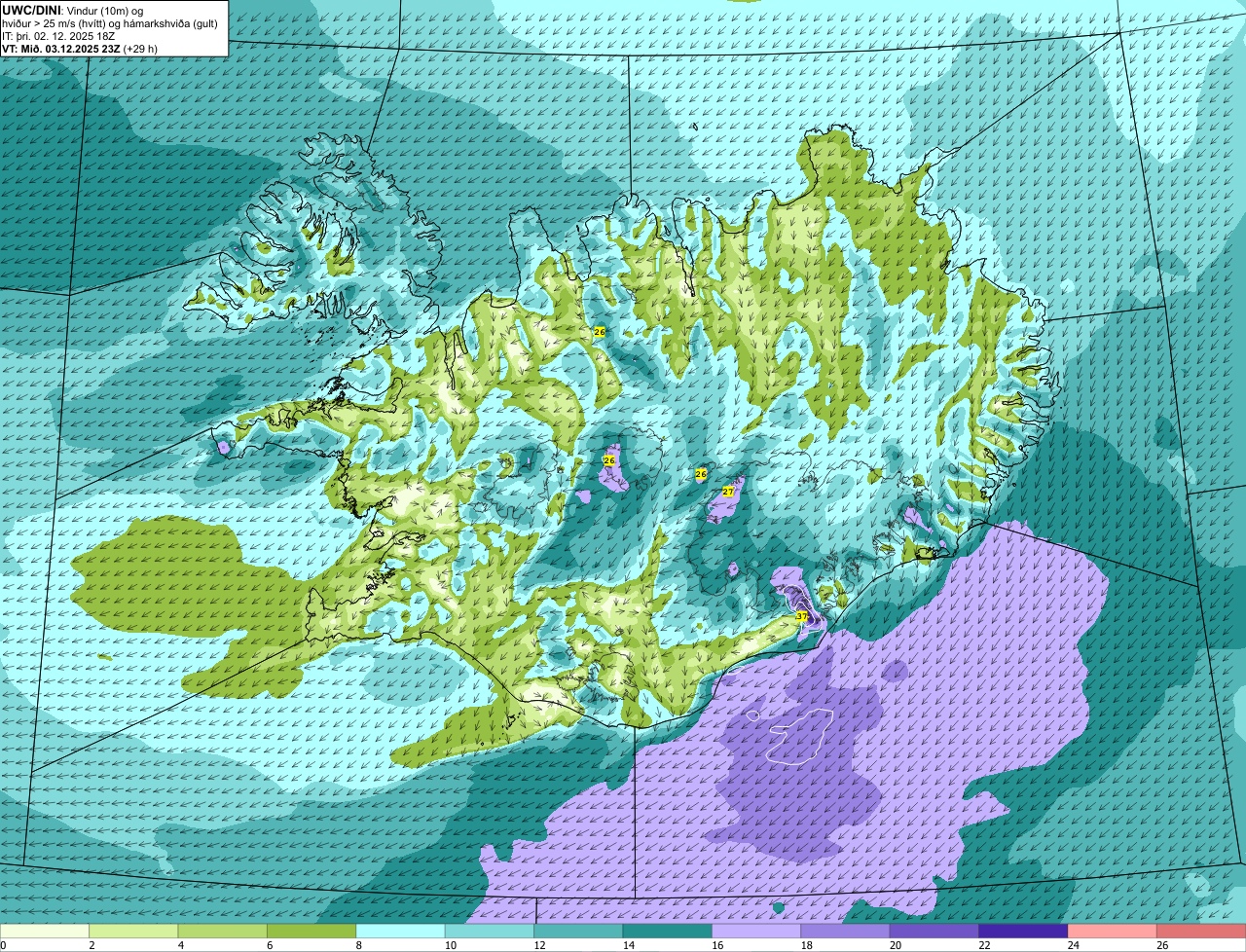
Task: Click the 12–14 teal legend swatch
Action: (578, 932)
